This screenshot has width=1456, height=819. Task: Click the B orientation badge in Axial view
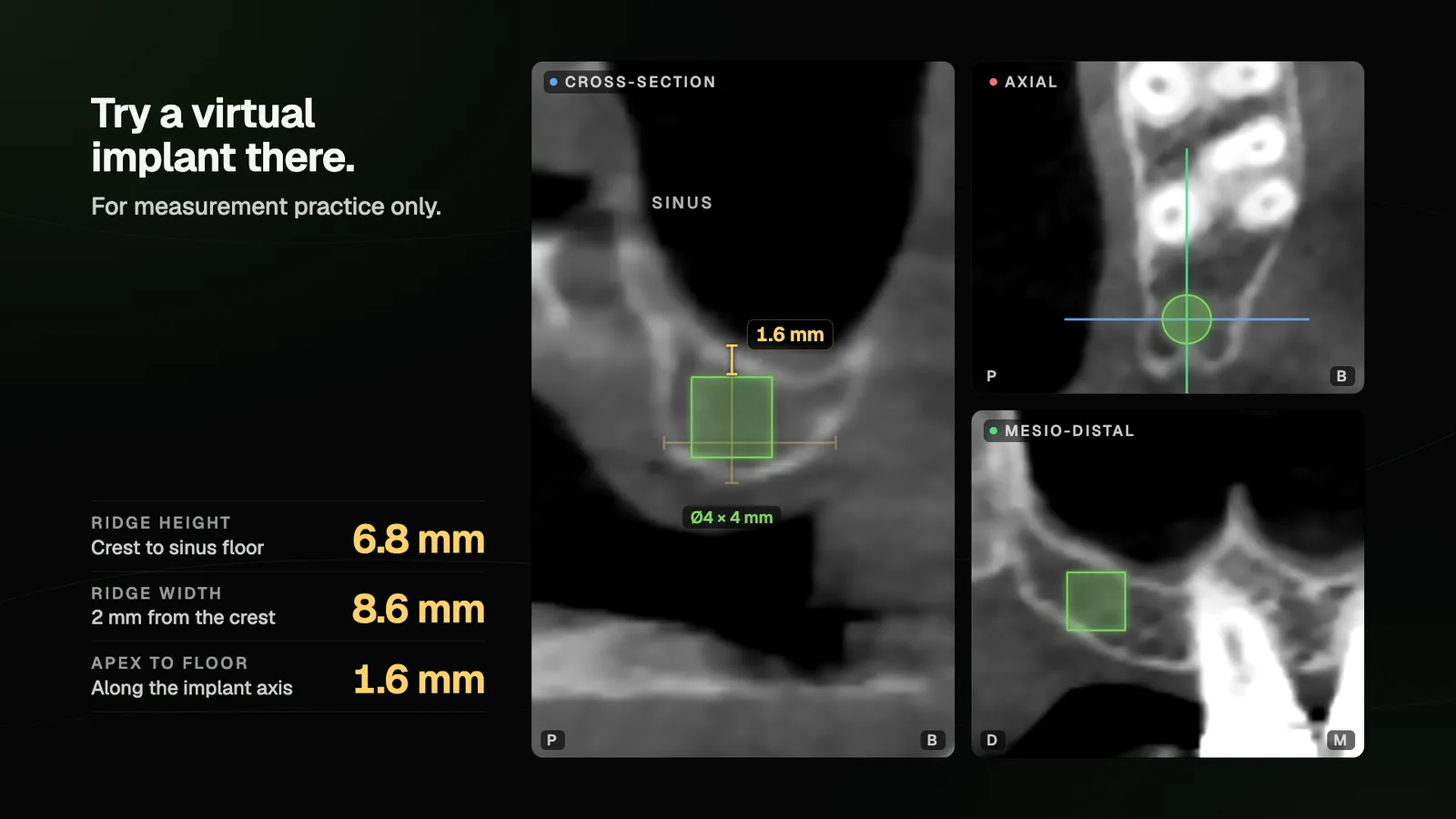click(x=1341, y=376)
